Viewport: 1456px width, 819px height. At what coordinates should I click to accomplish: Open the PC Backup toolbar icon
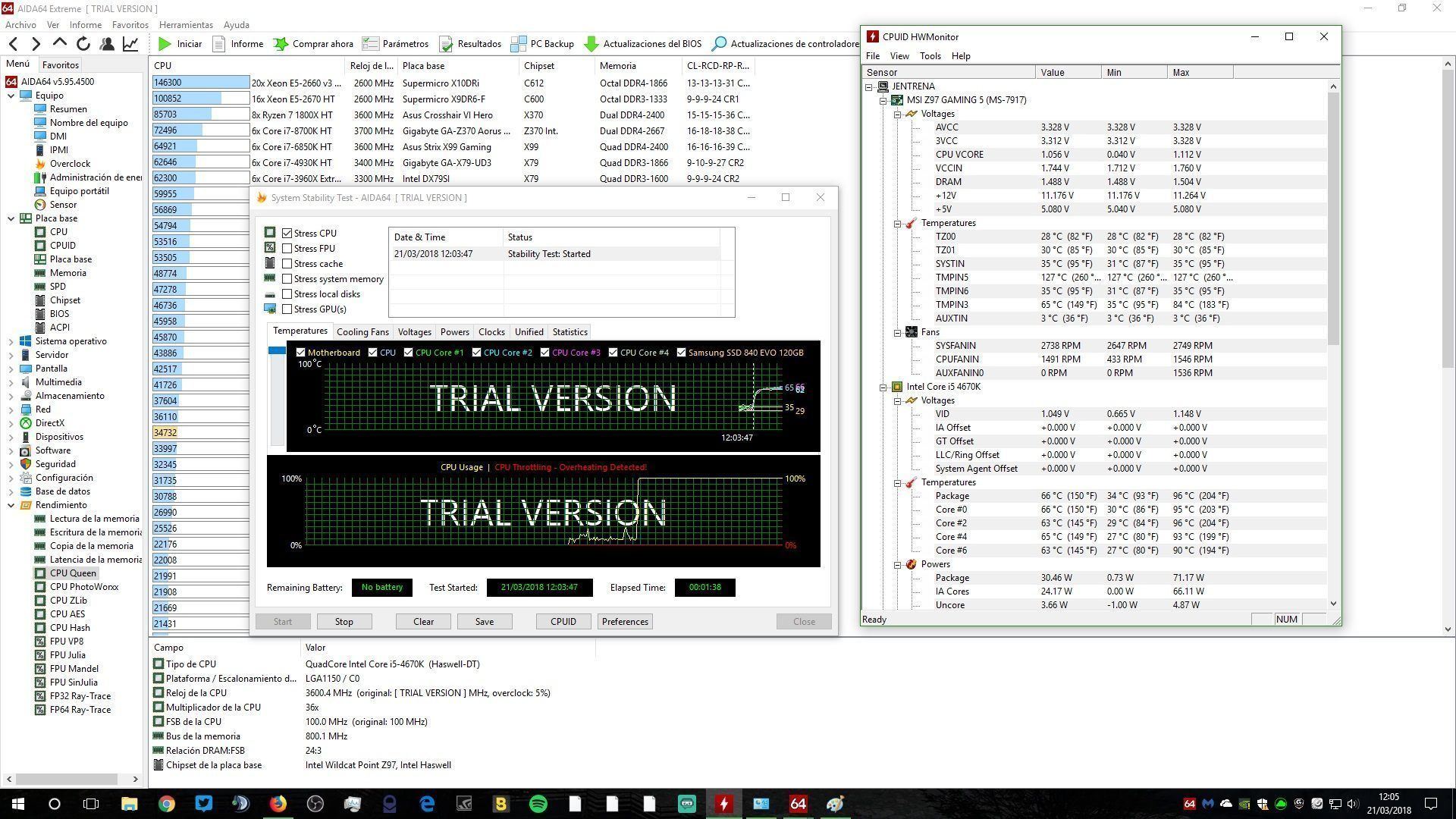click(x=519, y=44)
